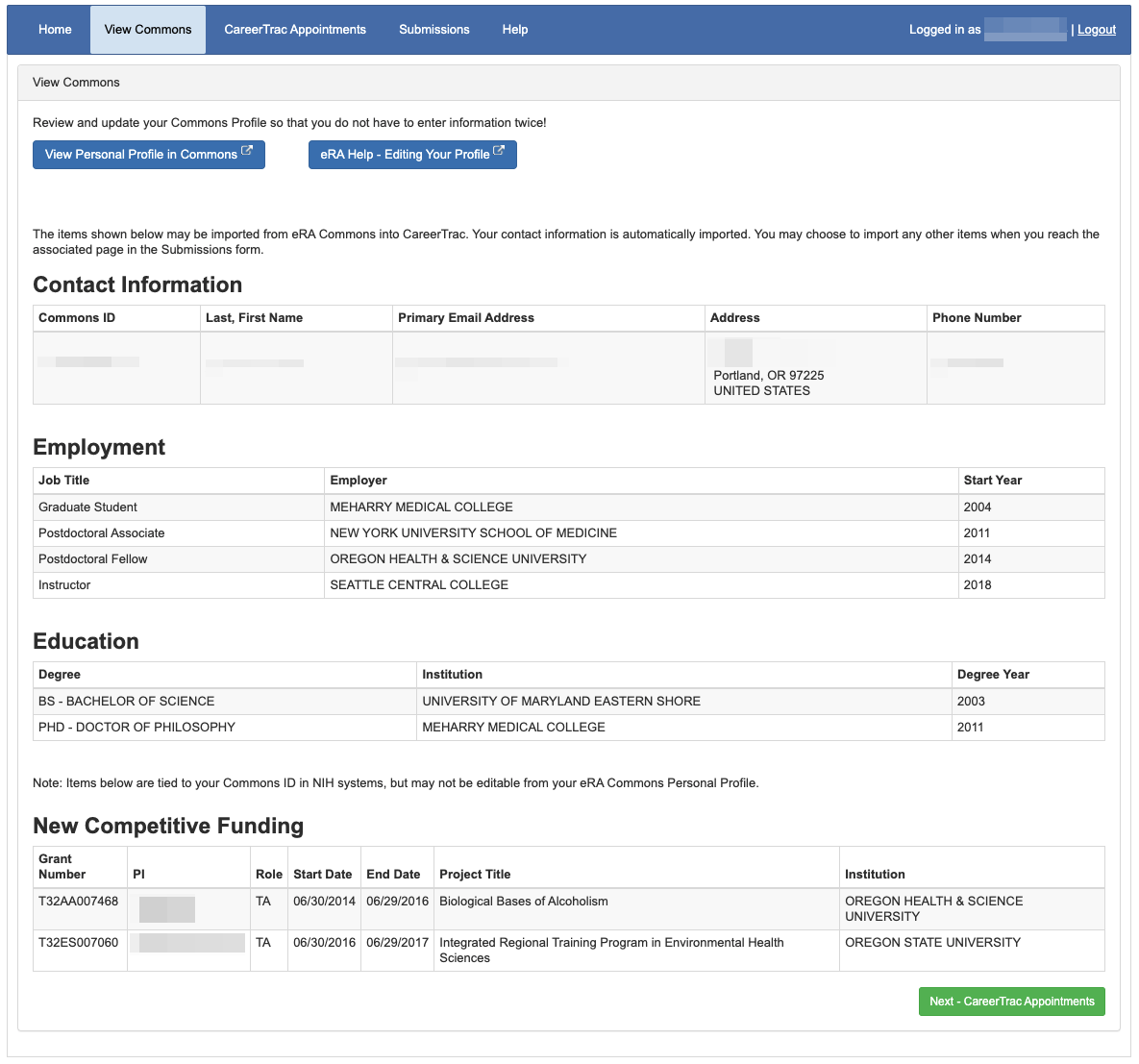Click the Project Title column header
This screenshot has height=1064, width=1139.
click(x=475, y=875)
